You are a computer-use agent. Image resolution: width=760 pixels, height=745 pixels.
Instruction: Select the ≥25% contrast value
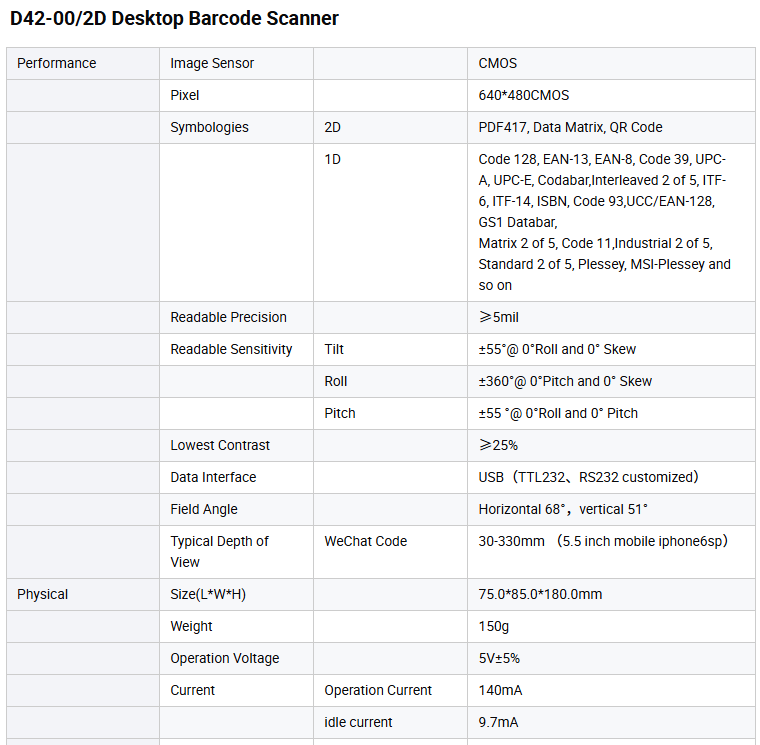pos(498,445)
